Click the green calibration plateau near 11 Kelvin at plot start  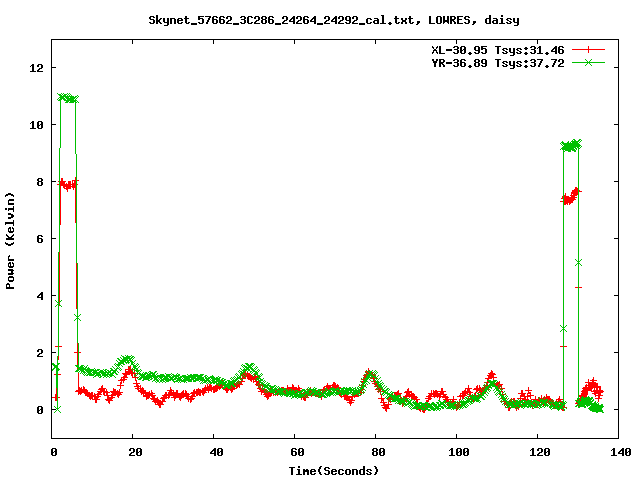pyautogui.click(x=68, y=98)
